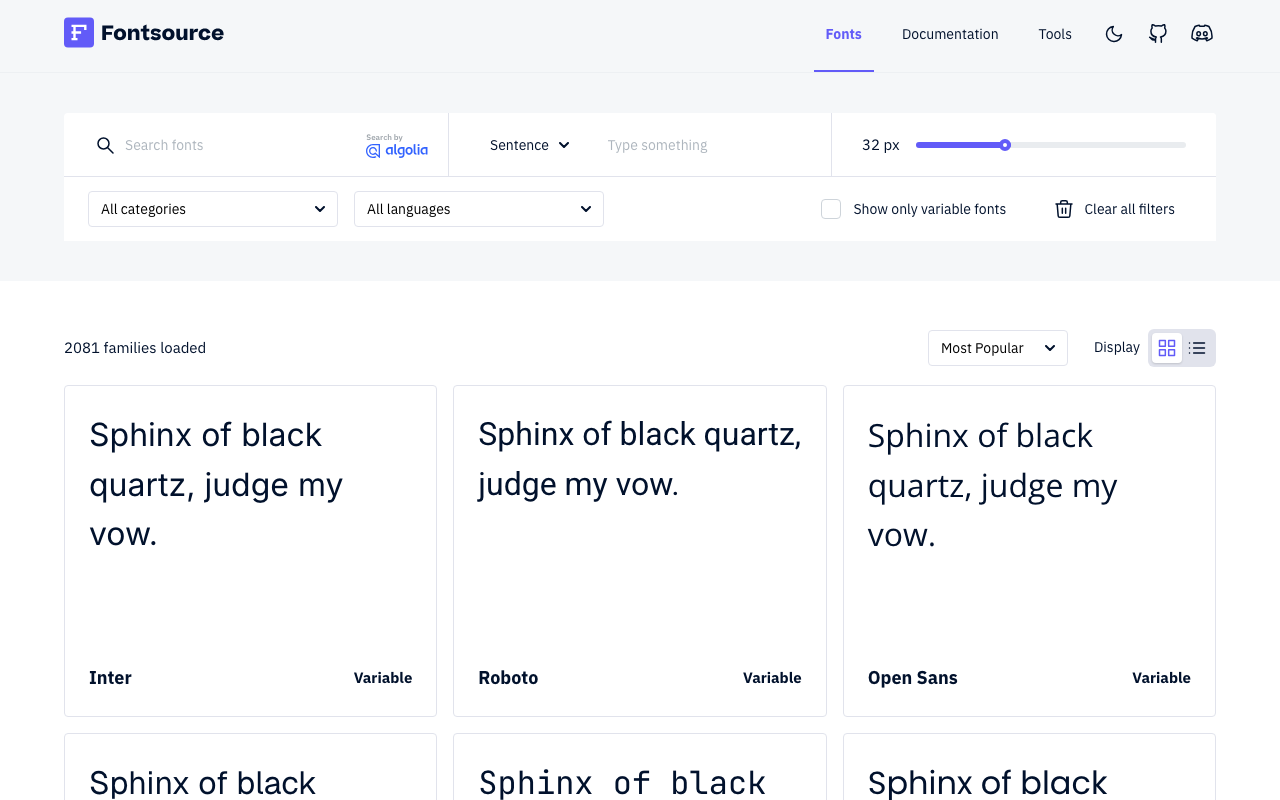The width and height of the screenshot is (1280, 800).
Task: Open the Sentence preview dropdown
Action: pyautogui.click(x=530, y=145)
